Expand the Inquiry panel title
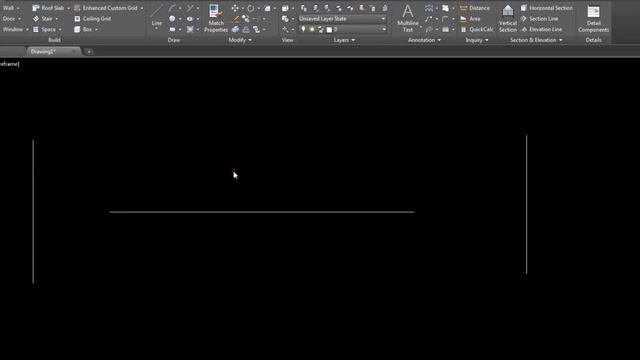640x360 pixels. click(x=477, y=40)
